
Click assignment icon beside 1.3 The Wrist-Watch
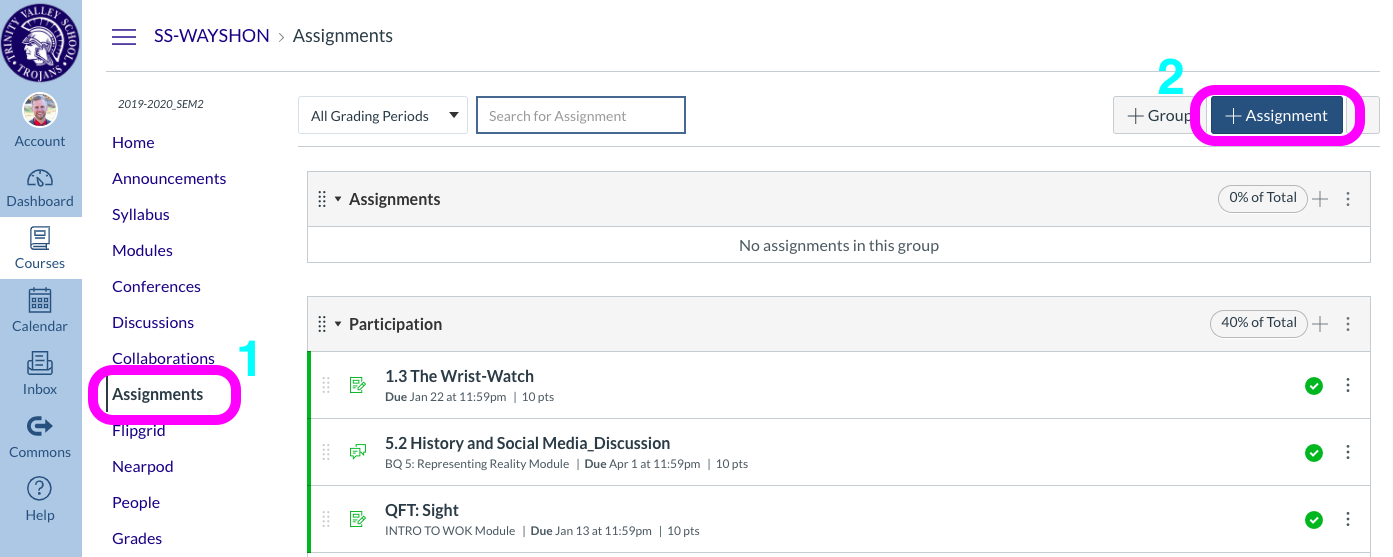click(x=357, y=385)
